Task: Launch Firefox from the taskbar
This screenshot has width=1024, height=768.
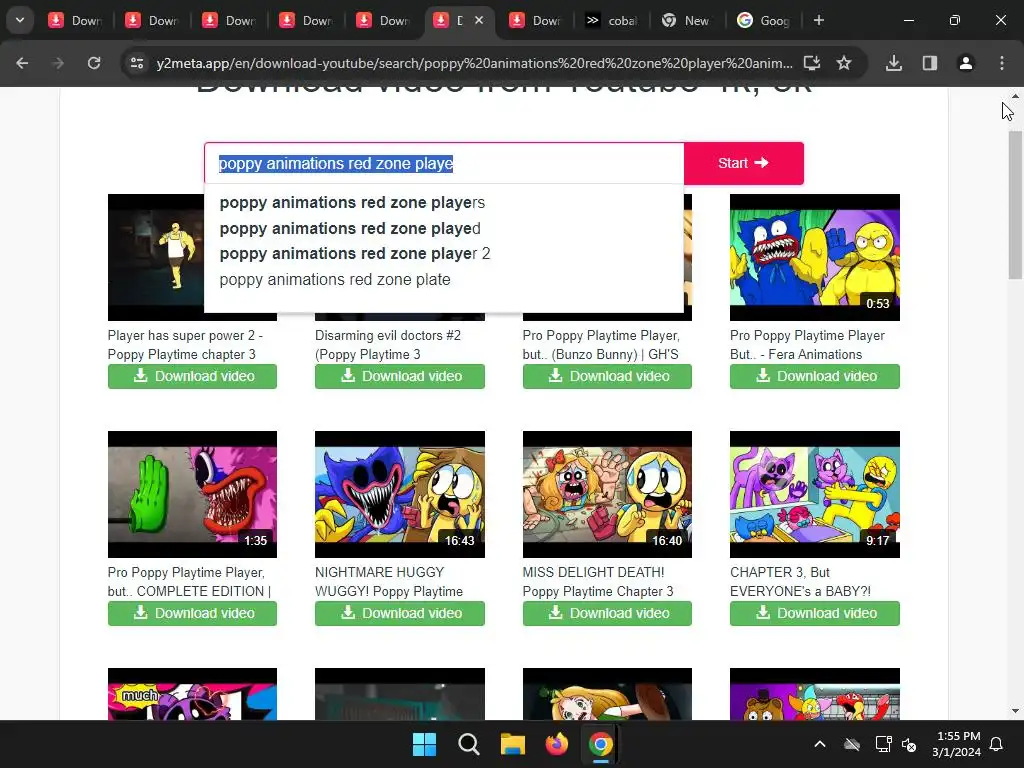Action: tap(556, 744)
